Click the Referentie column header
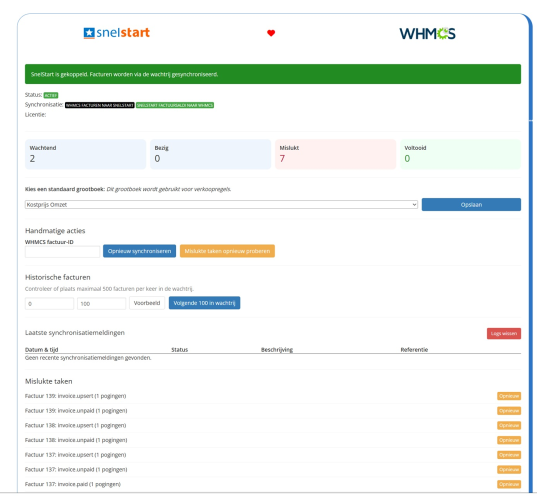537x502 pixels. coord(414,350)
